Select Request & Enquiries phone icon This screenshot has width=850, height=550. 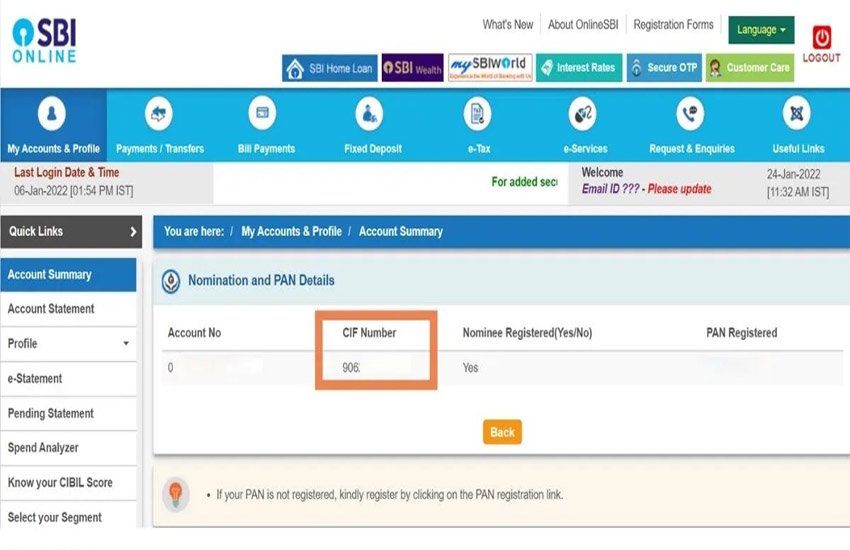coord(690,114)
